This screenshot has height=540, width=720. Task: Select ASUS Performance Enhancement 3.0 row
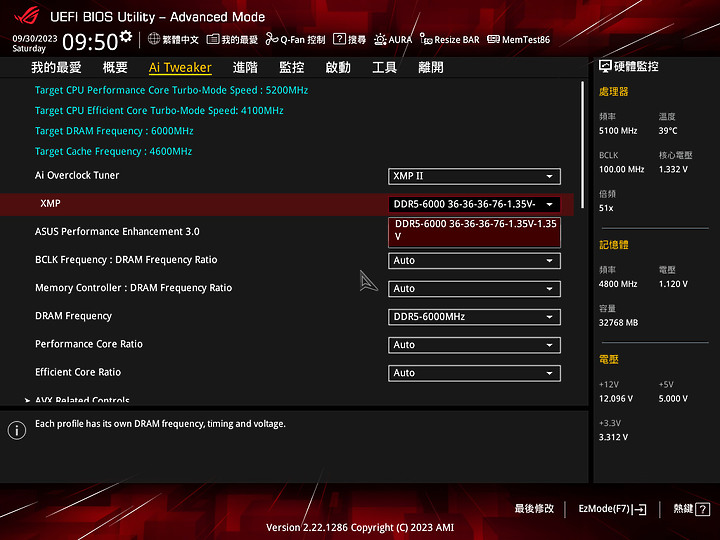pyautogui.click(x=117, y=231)
